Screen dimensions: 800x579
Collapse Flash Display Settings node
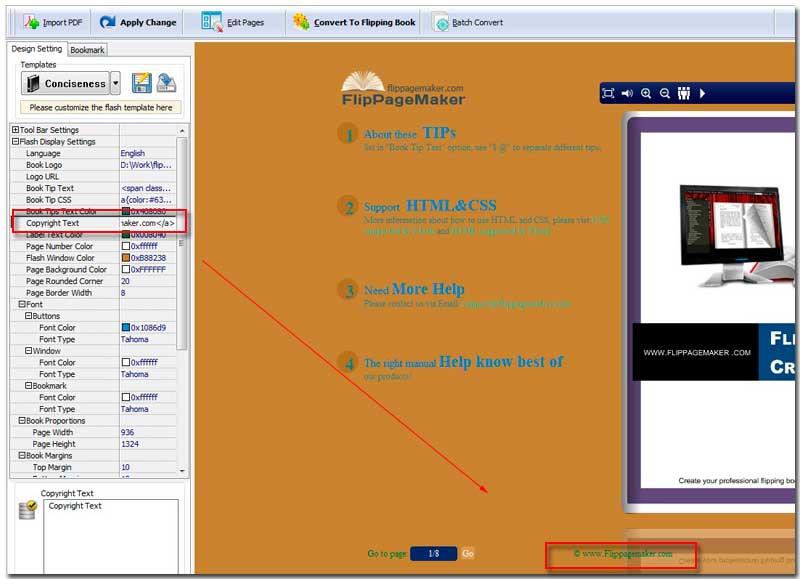point(15,142)
